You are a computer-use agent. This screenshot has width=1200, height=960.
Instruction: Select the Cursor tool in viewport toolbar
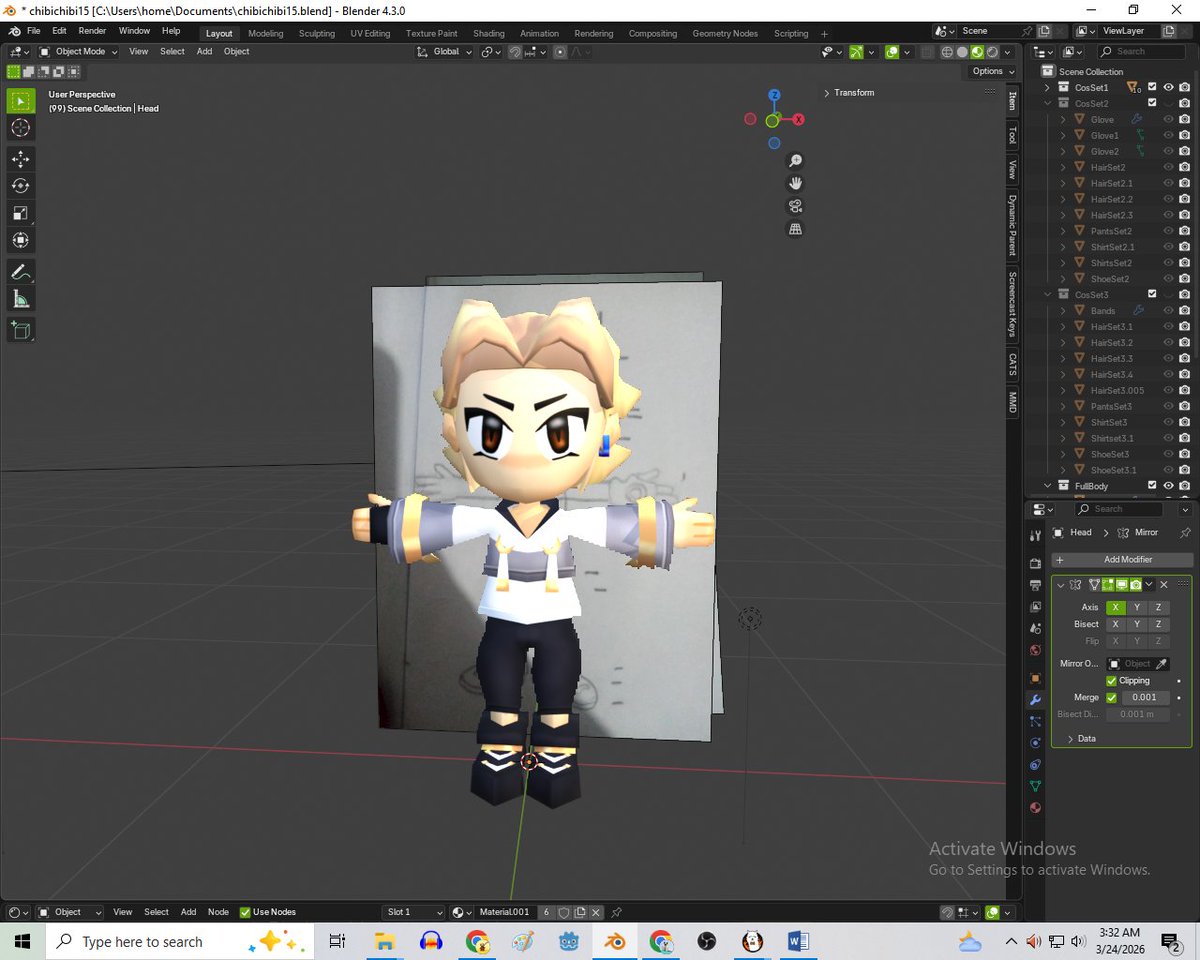20,128
